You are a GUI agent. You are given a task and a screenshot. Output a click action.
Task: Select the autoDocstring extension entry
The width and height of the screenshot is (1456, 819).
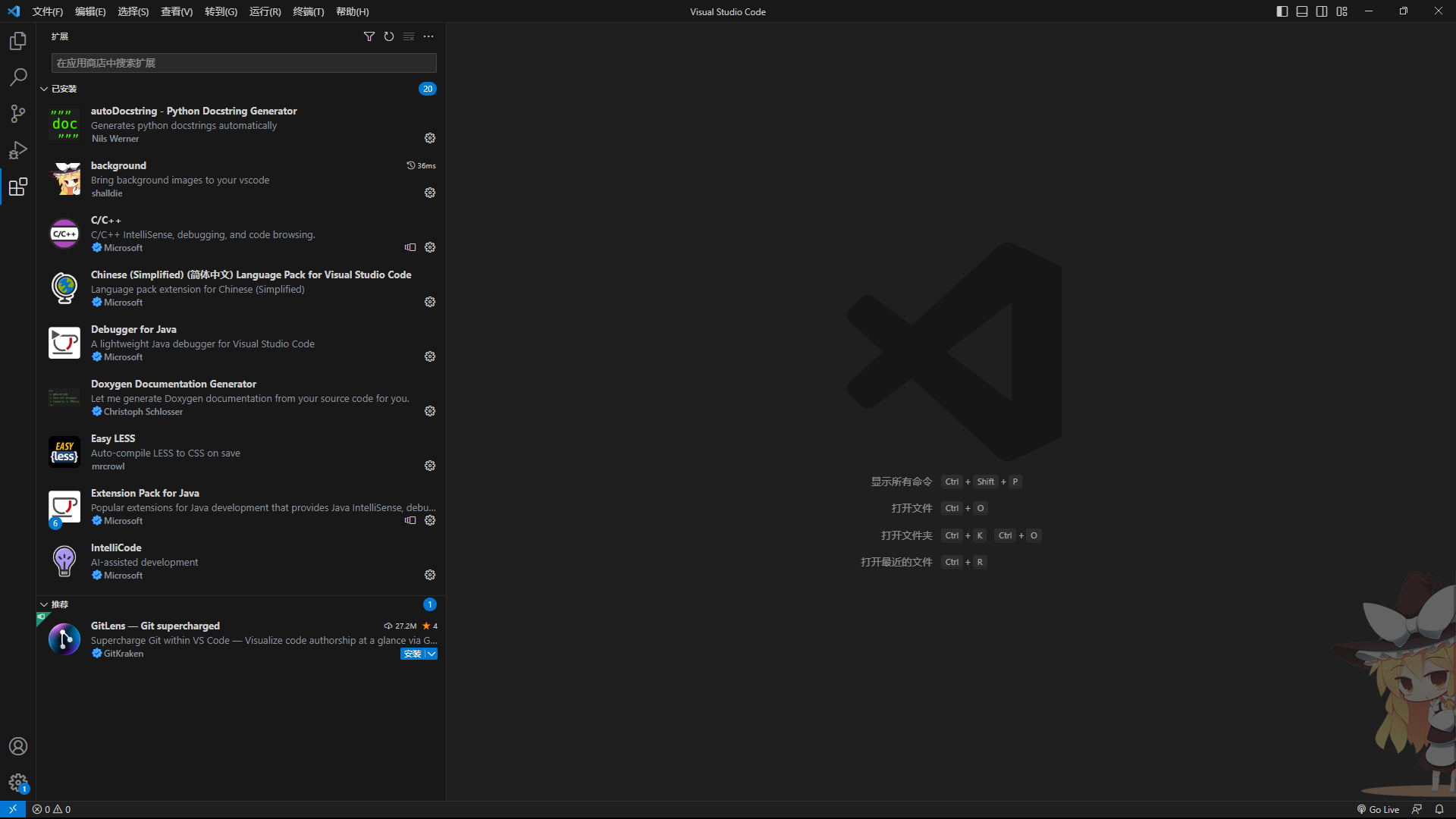[x=241, y=124]
